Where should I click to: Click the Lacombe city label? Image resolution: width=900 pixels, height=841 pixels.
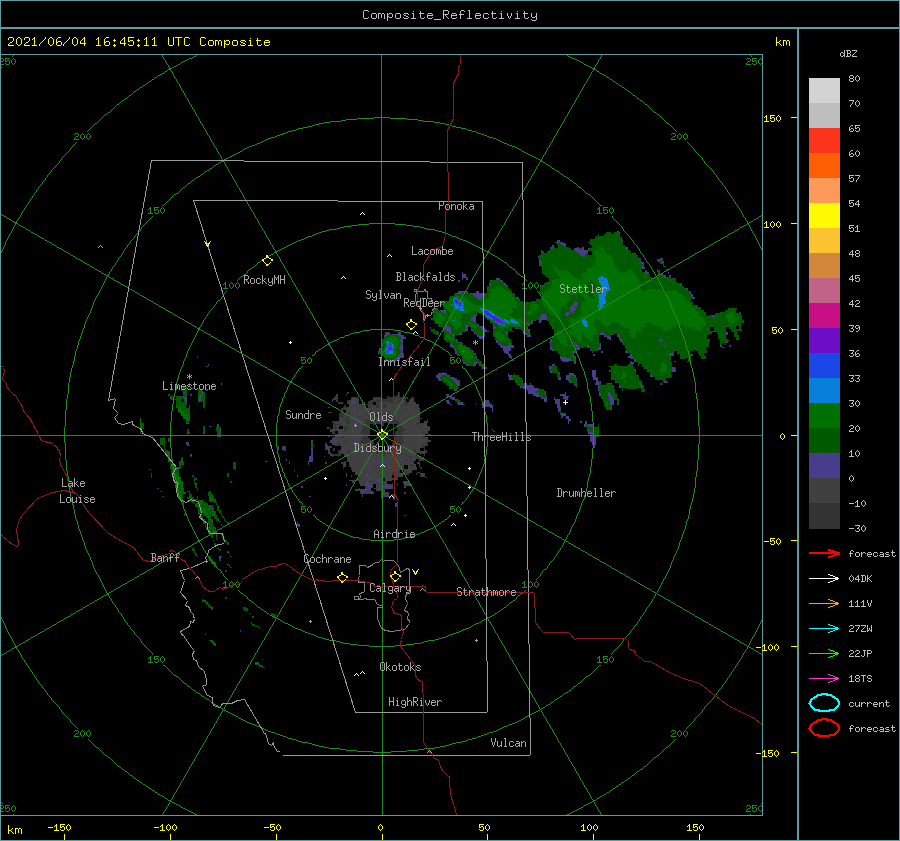point(432,251)
